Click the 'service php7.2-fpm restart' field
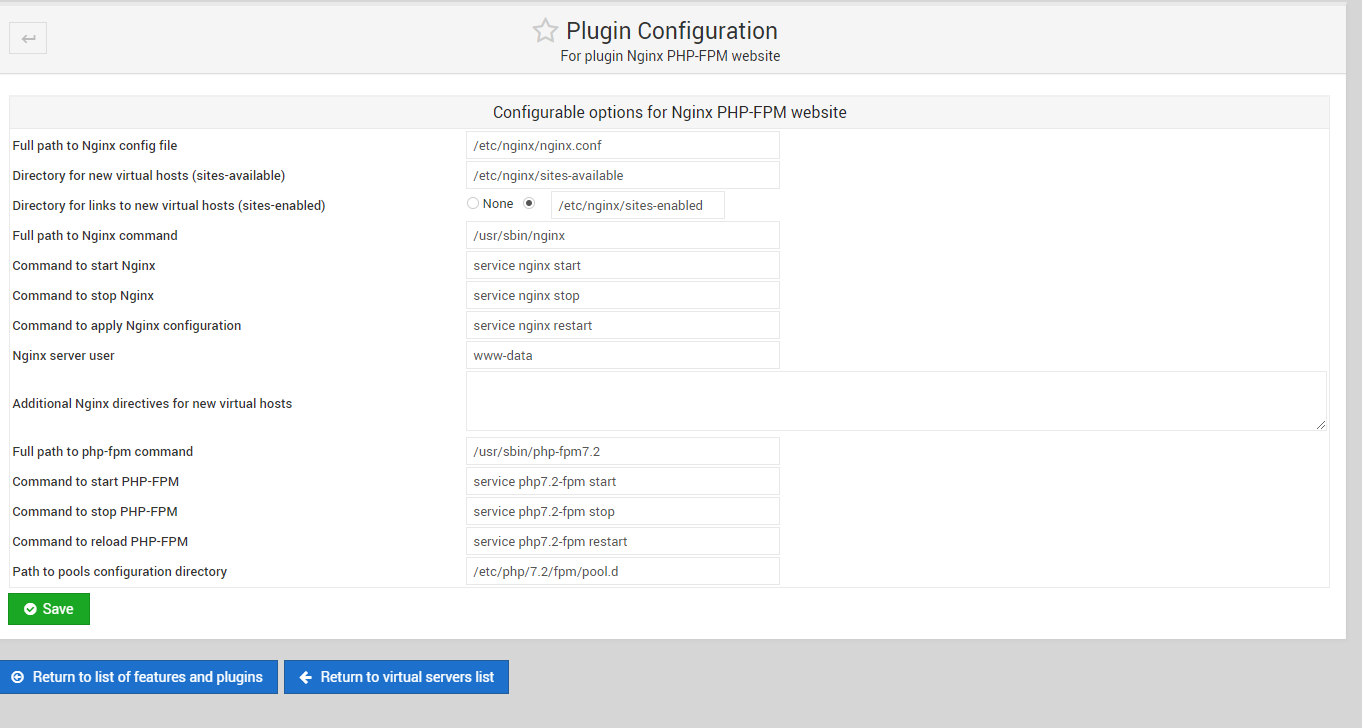The width and height of the screenshot is (1362, 728). coord(622,541)
